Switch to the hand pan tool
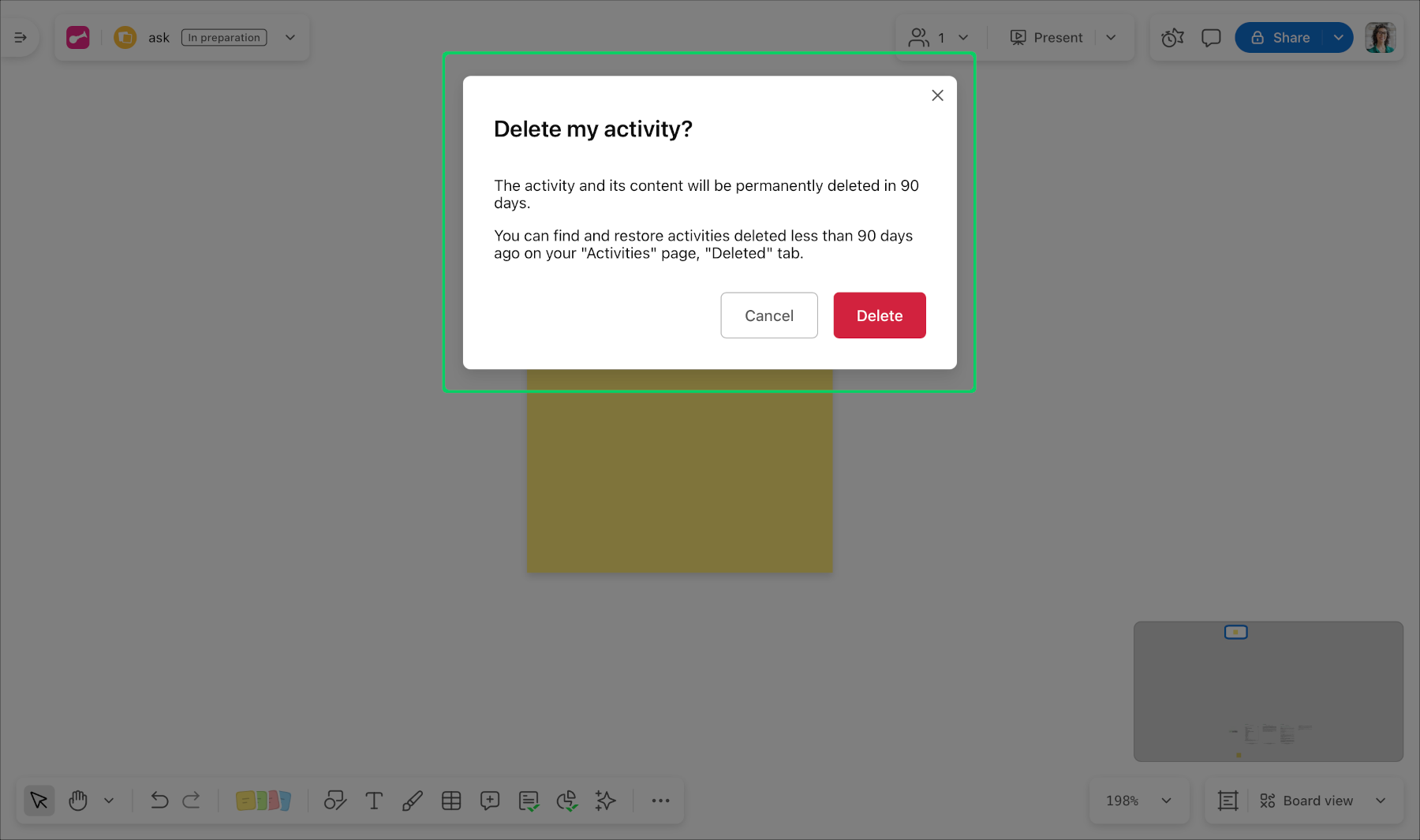The width and height of the screenshot is (1420, 840). point(77,801)
